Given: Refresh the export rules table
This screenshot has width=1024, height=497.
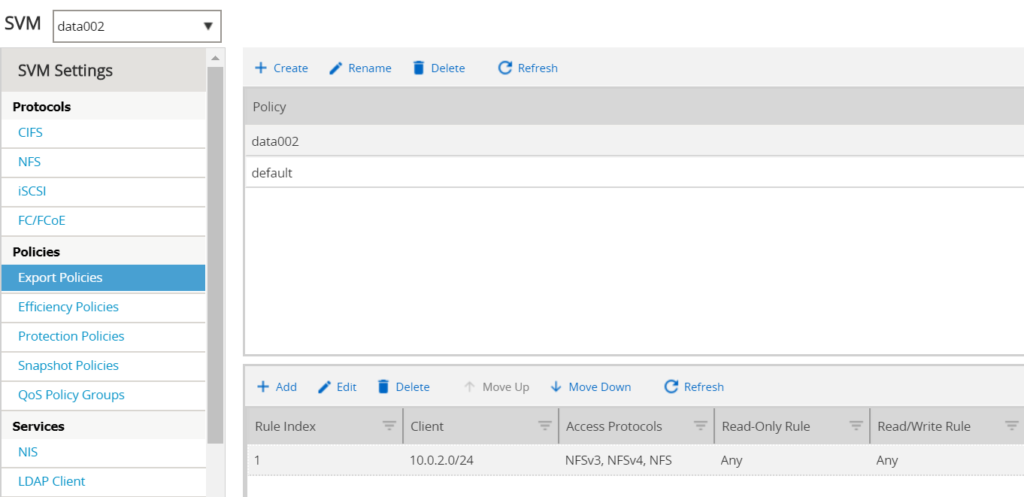Looking at the screenshot, I should tap(693, 387).
